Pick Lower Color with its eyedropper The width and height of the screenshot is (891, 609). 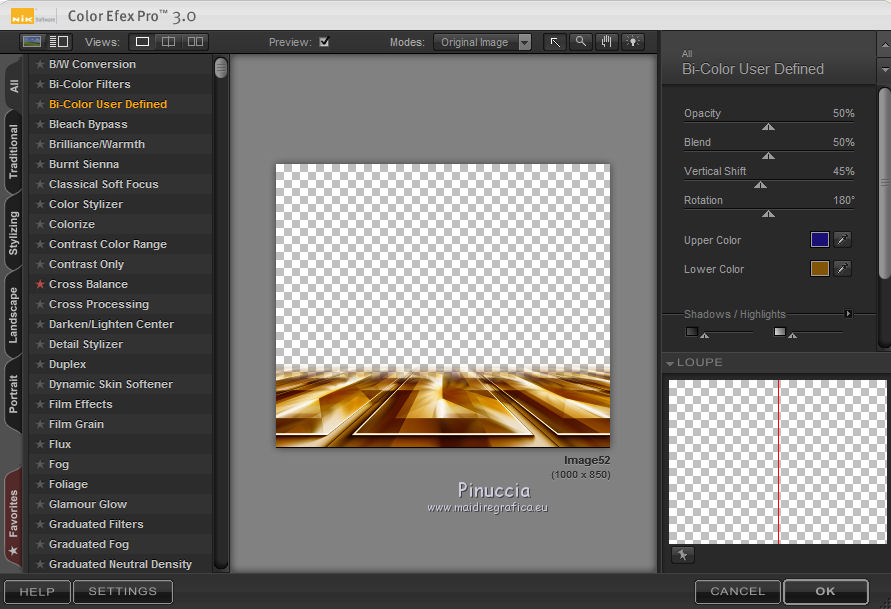click(x=843, y=269)
